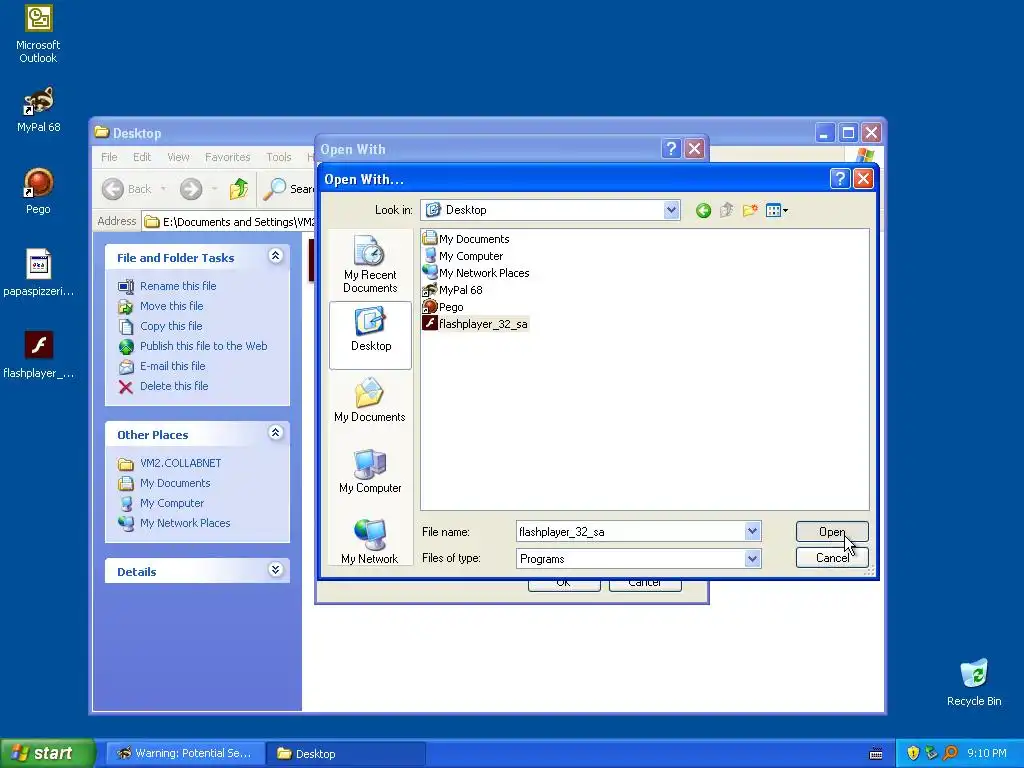Switch to Warning: Potential Se... taskbar item
This screenshot has width=1024, height=768.
185,754
